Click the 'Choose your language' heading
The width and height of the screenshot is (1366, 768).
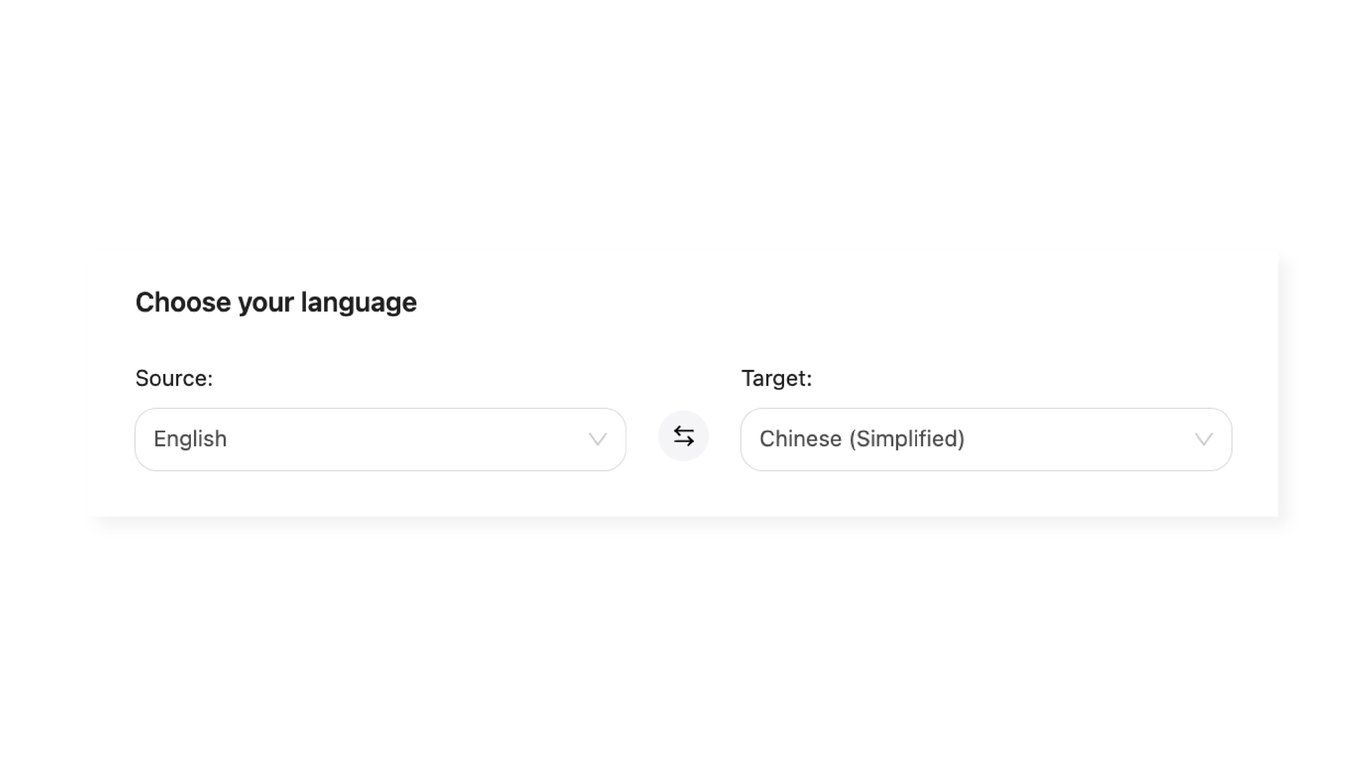point(276,302)
